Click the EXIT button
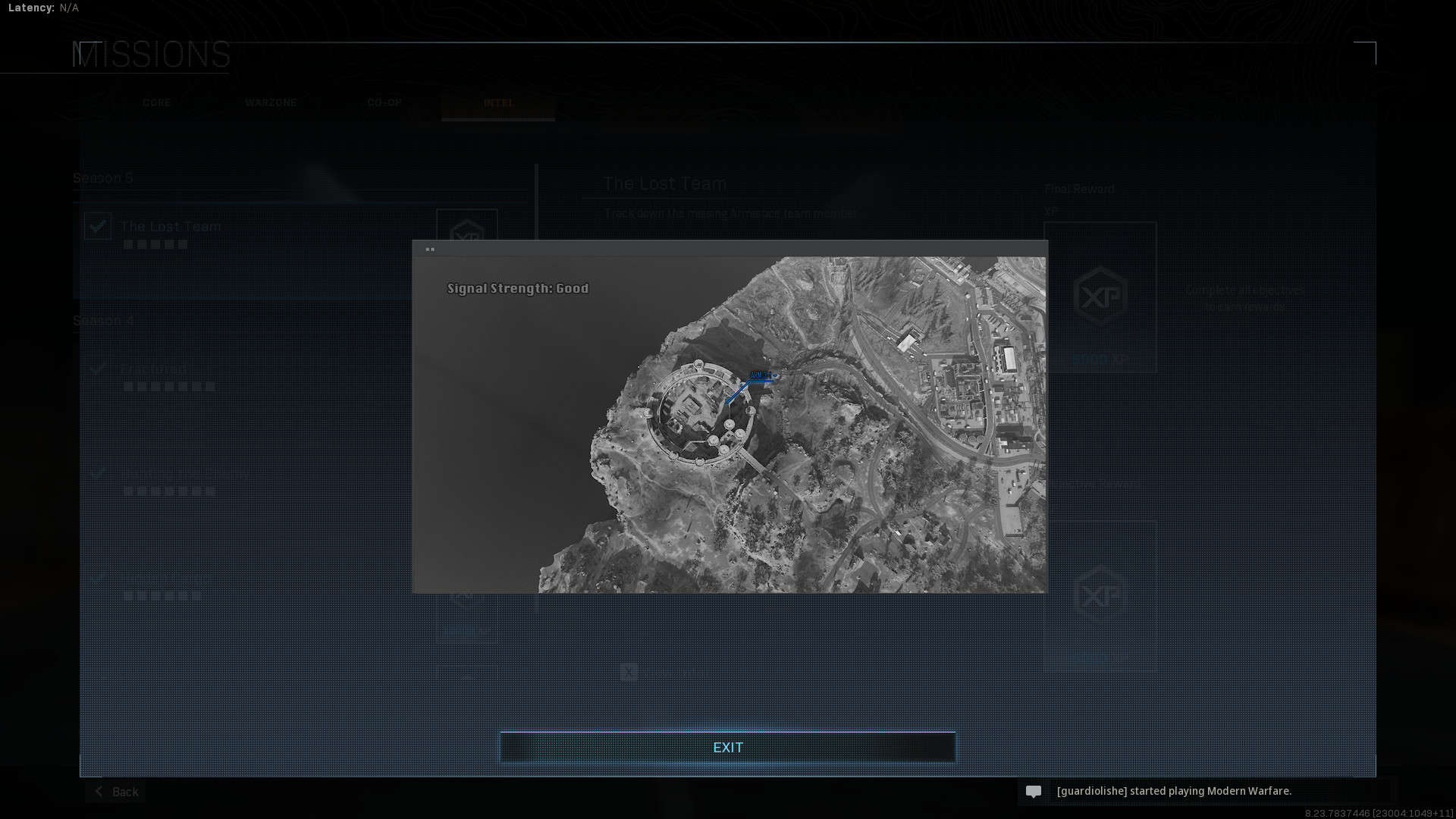The height and width of the screenshot is (819, 1456). [x=728, y=747]
